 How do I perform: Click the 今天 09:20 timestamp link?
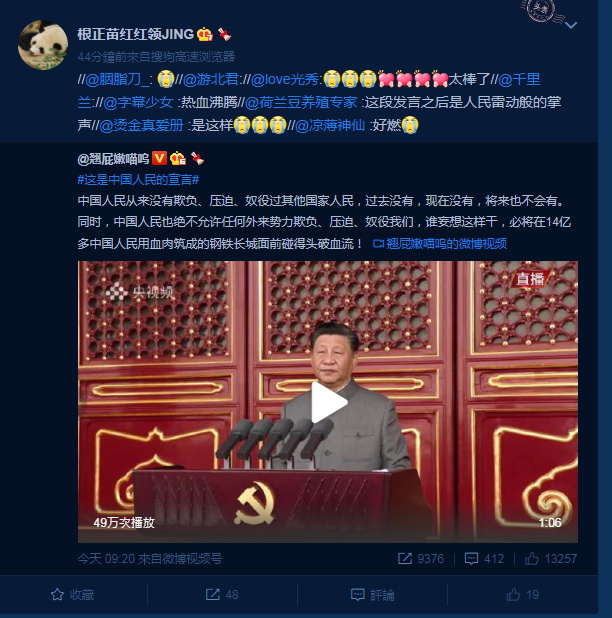pos(106,558)
